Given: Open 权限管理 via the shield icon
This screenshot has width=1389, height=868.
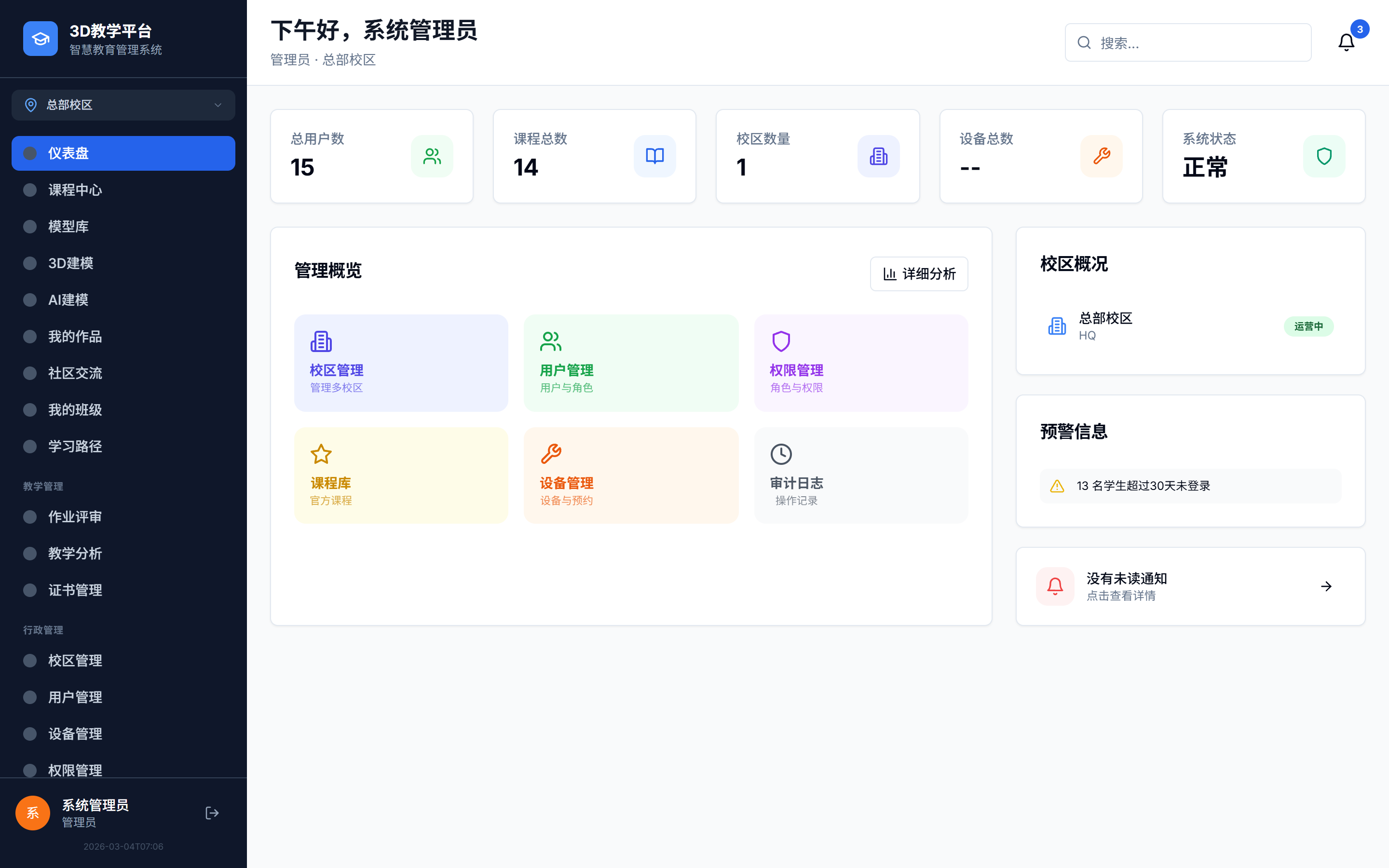Looking at the screenshot, I should click(781, 340).
